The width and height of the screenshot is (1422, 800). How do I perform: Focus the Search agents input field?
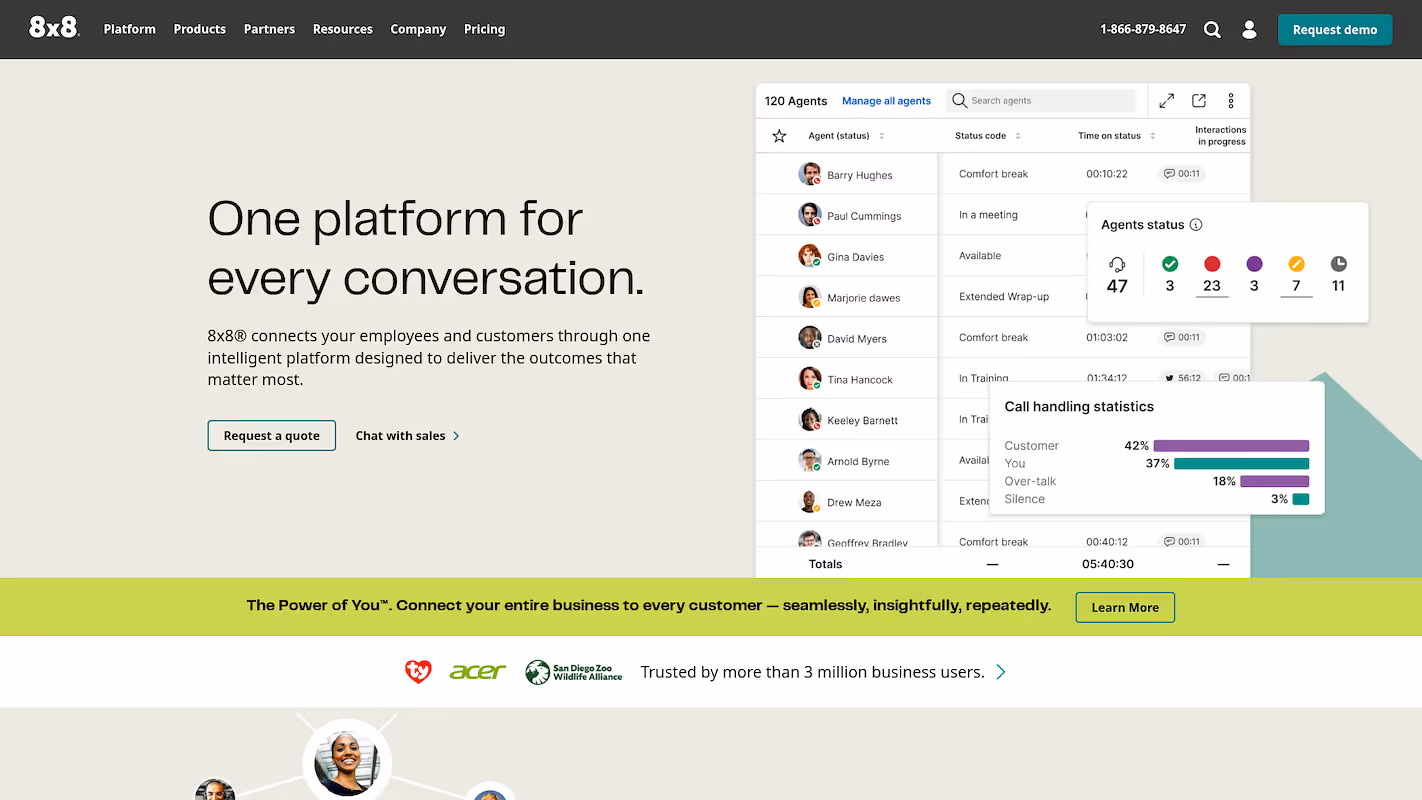click(x=1041, y=101)
